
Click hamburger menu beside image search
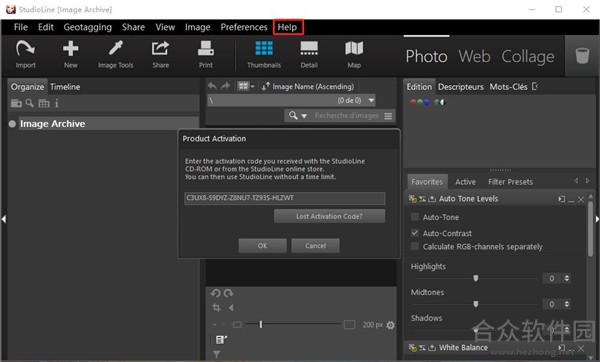(x=388, y=116)
